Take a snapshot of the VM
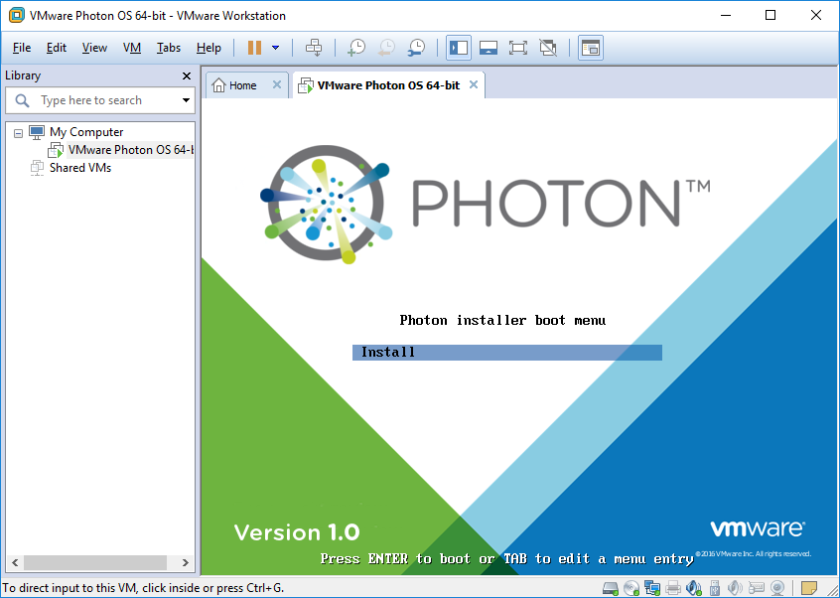This screenshot has height=598, width=840. [x=355, y=47]
